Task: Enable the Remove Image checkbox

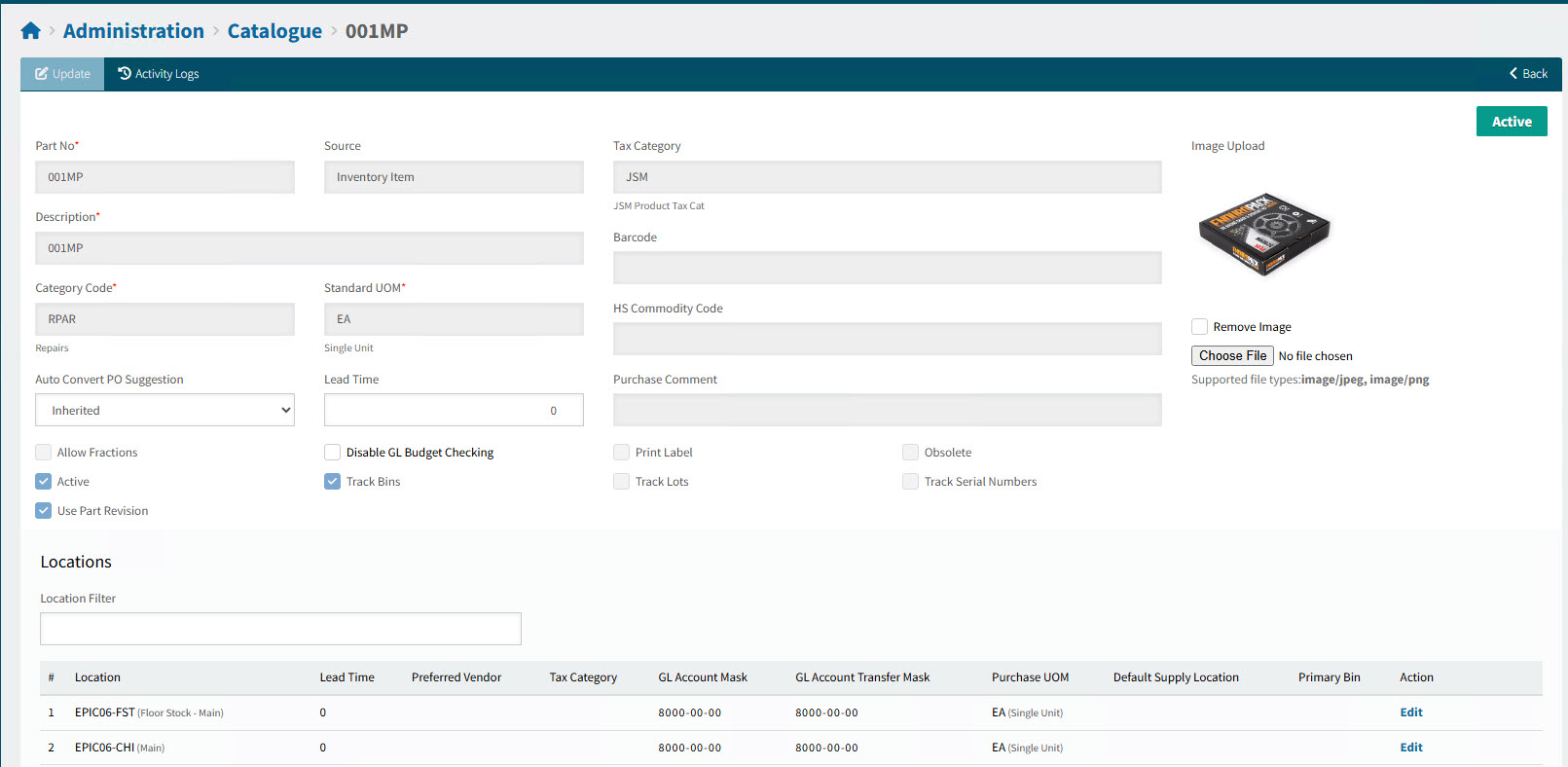Action: point(1200,327)
